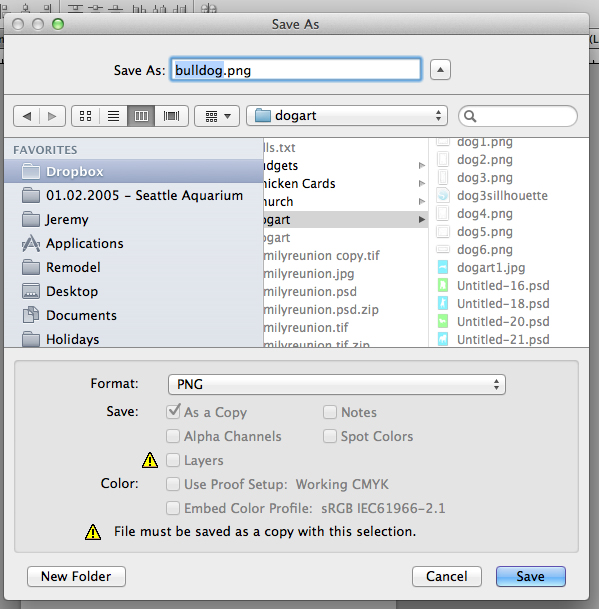599x609 pixels.
Task: Check the Embed Color Profile option
Action: (x=173, y=508)
